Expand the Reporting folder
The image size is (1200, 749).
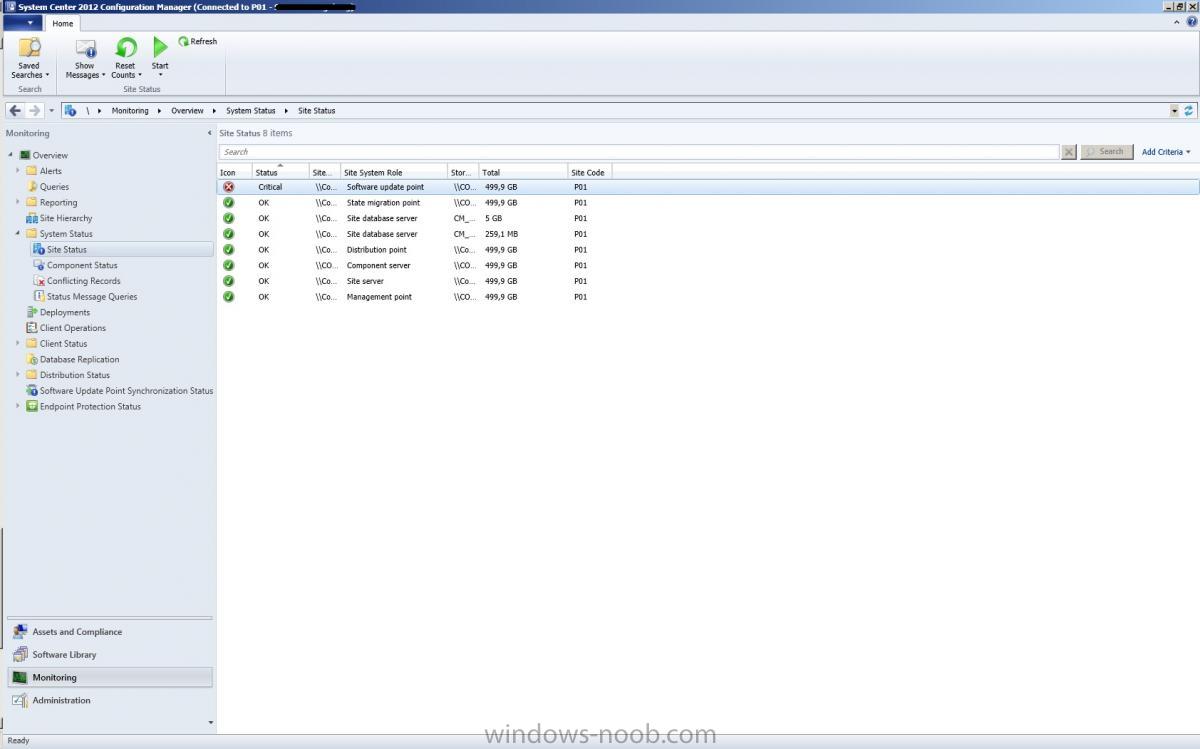pos(18,202)
